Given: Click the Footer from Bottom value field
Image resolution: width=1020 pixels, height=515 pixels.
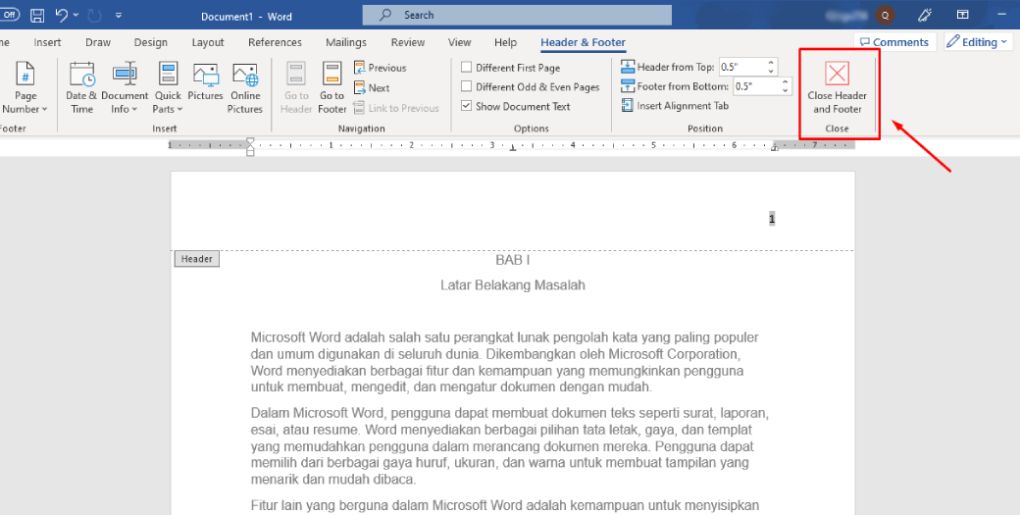Looking at the screenshot, I should (x=757, y=86).
